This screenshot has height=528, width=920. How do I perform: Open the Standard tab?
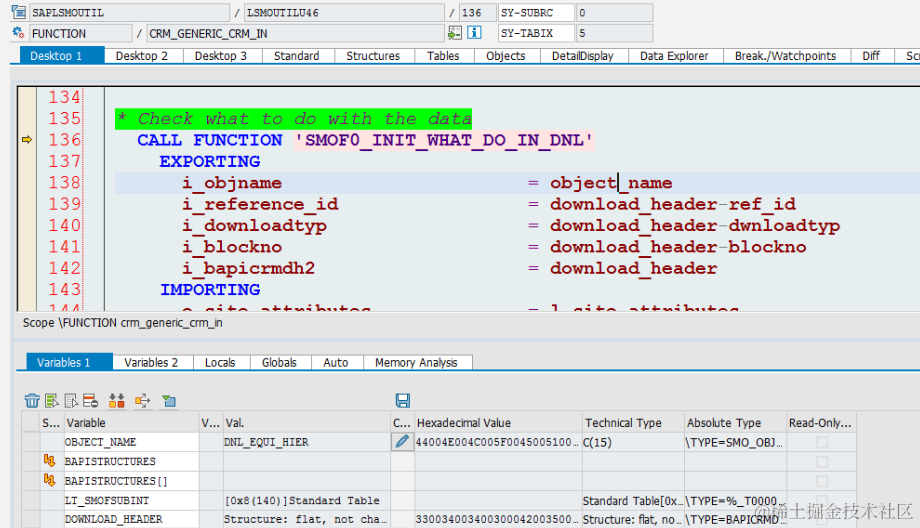pyautogui.click(x=296, y=56)
